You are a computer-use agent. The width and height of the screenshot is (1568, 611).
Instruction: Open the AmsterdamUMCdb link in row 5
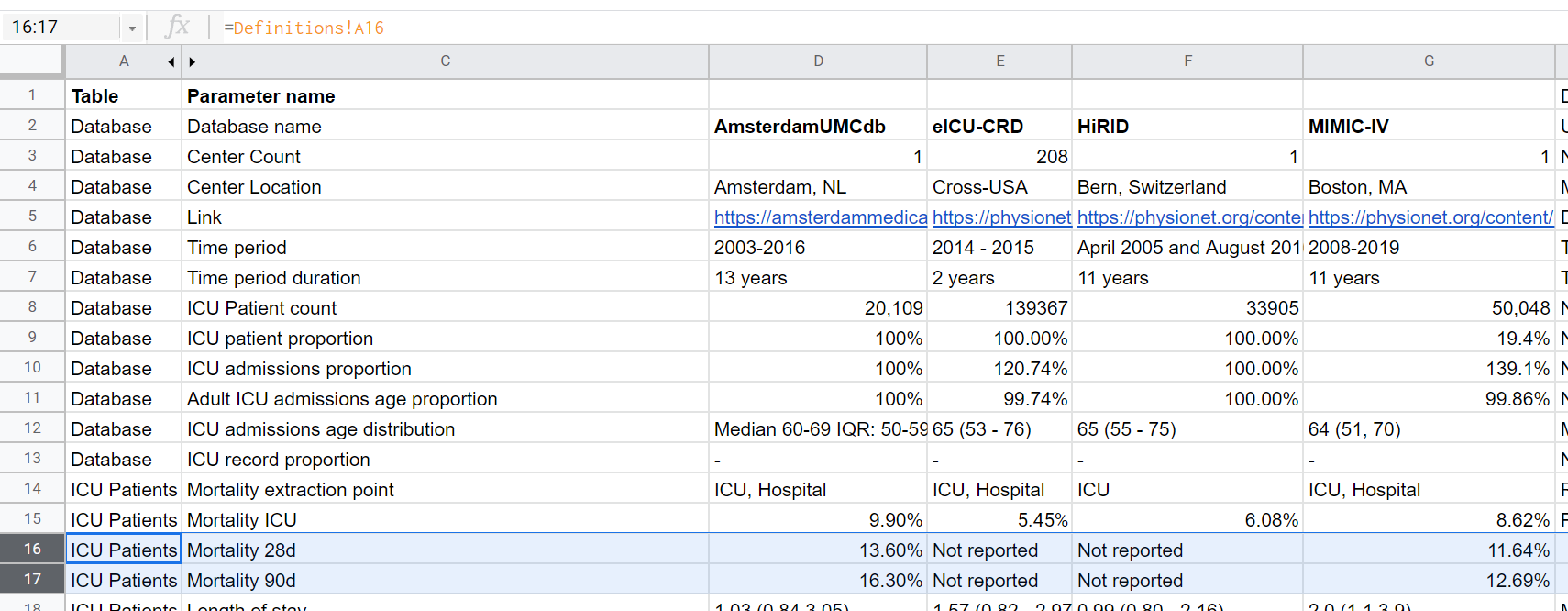pos(821,217)
